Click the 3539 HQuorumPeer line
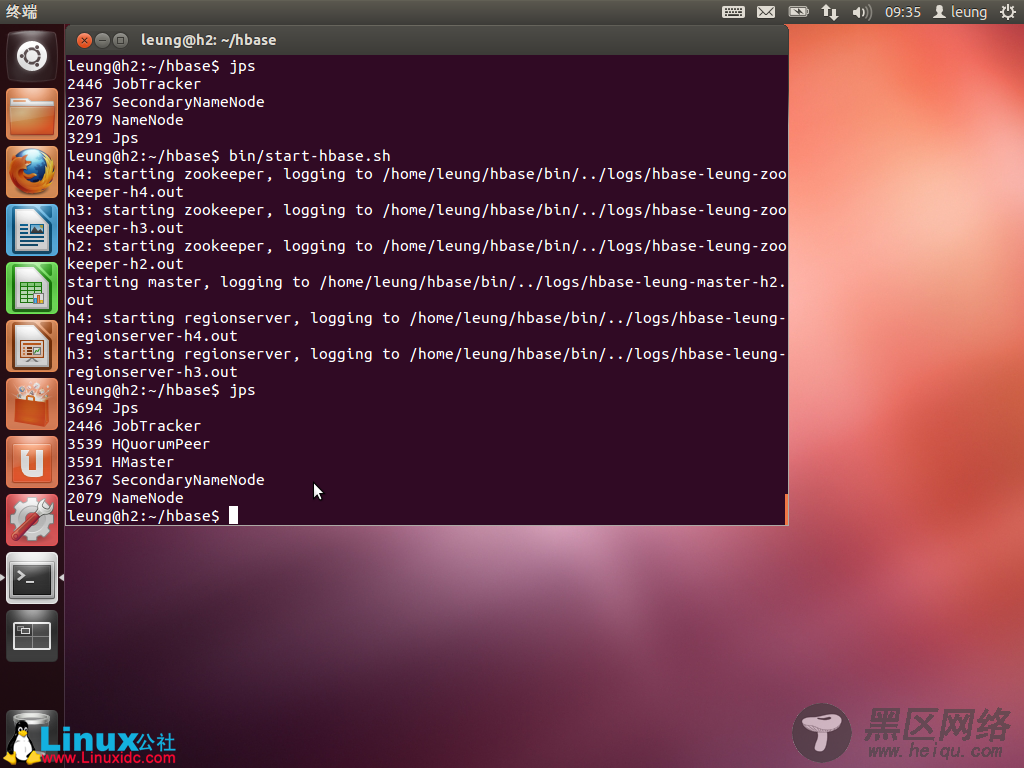The width and height of the screenshot is (1024, 768). pyautogui.click(x=138, y=444)
